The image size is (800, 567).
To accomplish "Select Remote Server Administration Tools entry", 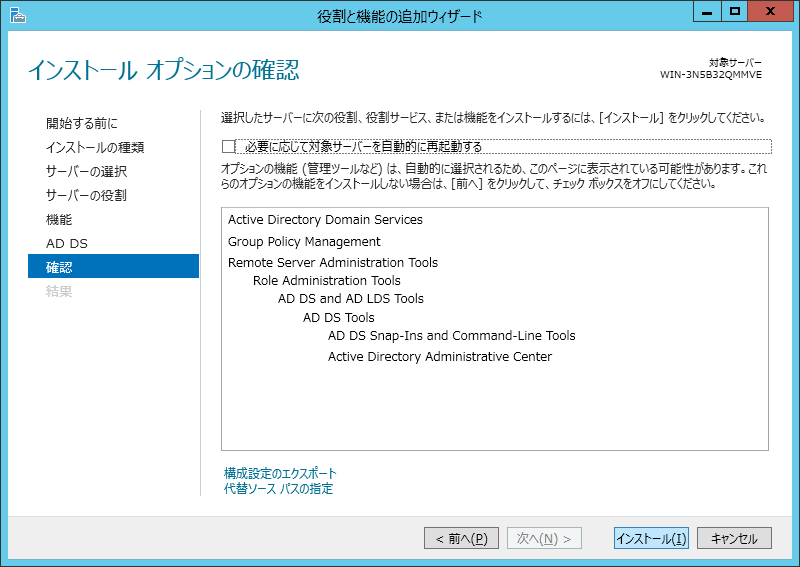I will [333, 262].
